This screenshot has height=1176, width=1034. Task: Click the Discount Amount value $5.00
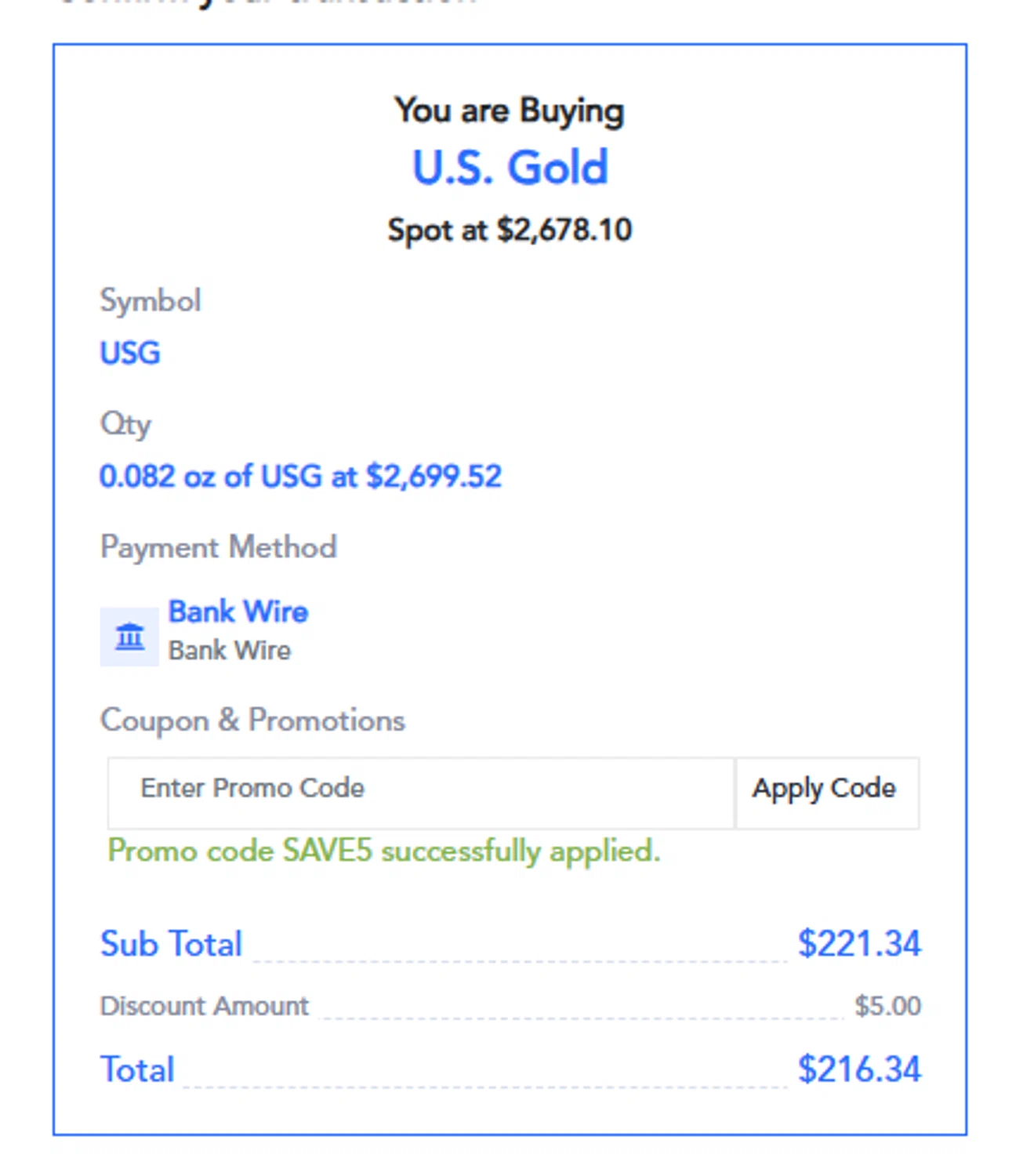coord(887,1006)
